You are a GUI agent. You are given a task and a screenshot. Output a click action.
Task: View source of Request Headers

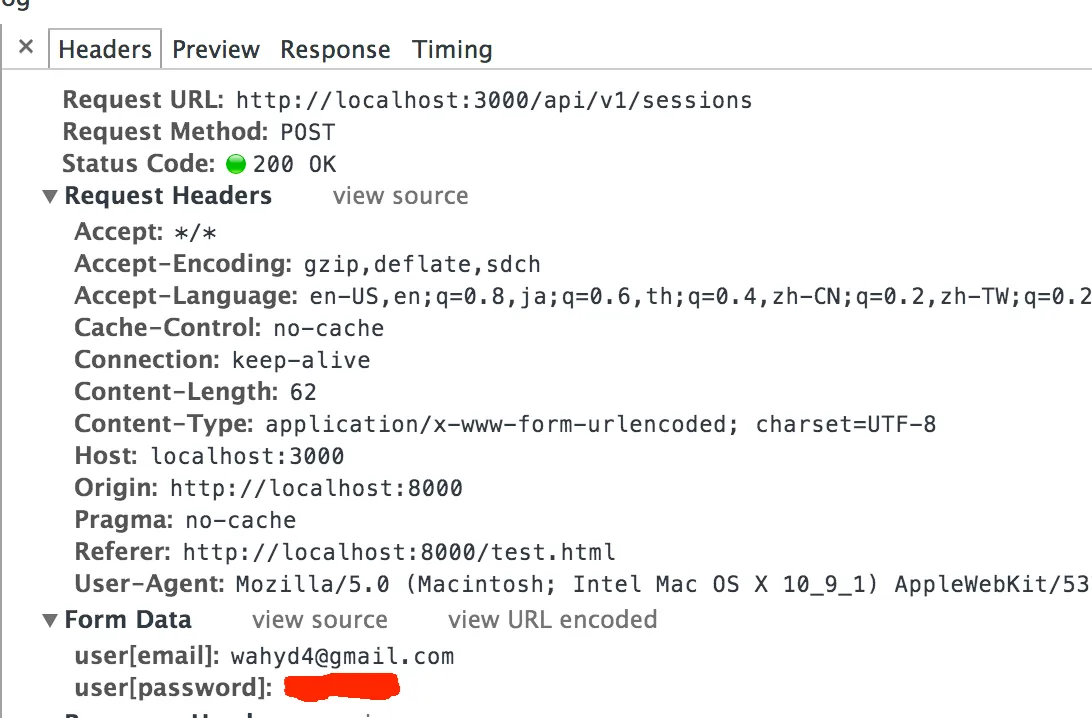(400, 196)
